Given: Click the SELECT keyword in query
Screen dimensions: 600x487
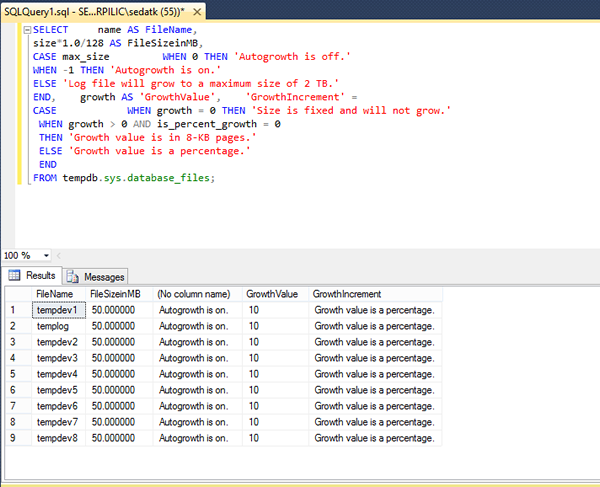Looking at the screenshot, I should coord(51,30).
